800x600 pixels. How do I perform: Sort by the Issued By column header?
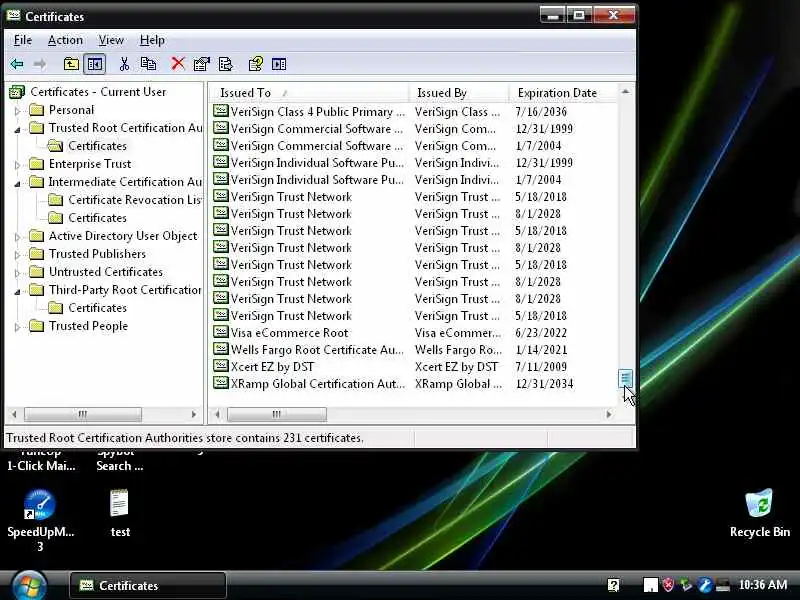pyautogui.click(x=459, y=93)
